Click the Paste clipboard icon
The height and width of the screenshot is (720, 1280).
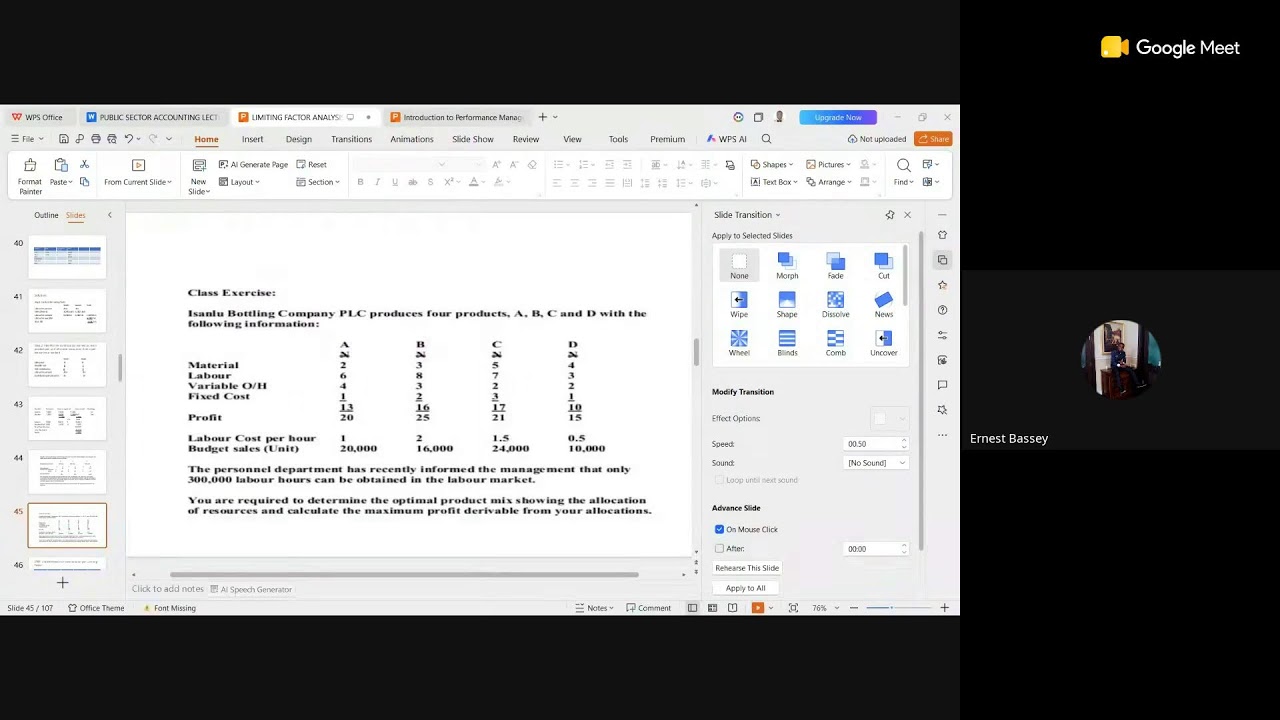point(61,165)
